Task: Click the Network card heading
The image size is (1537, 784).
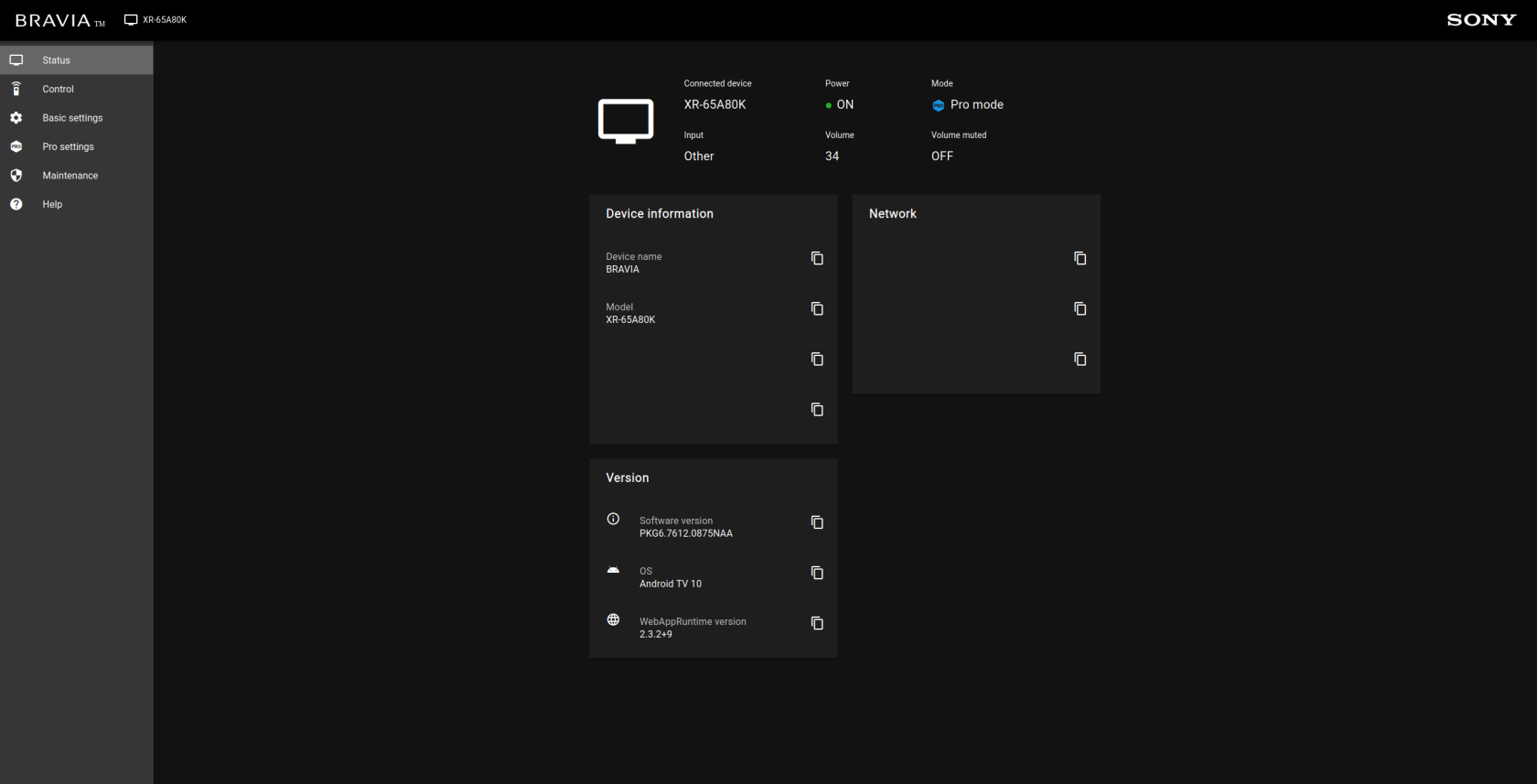Action: tap(892, 213)
